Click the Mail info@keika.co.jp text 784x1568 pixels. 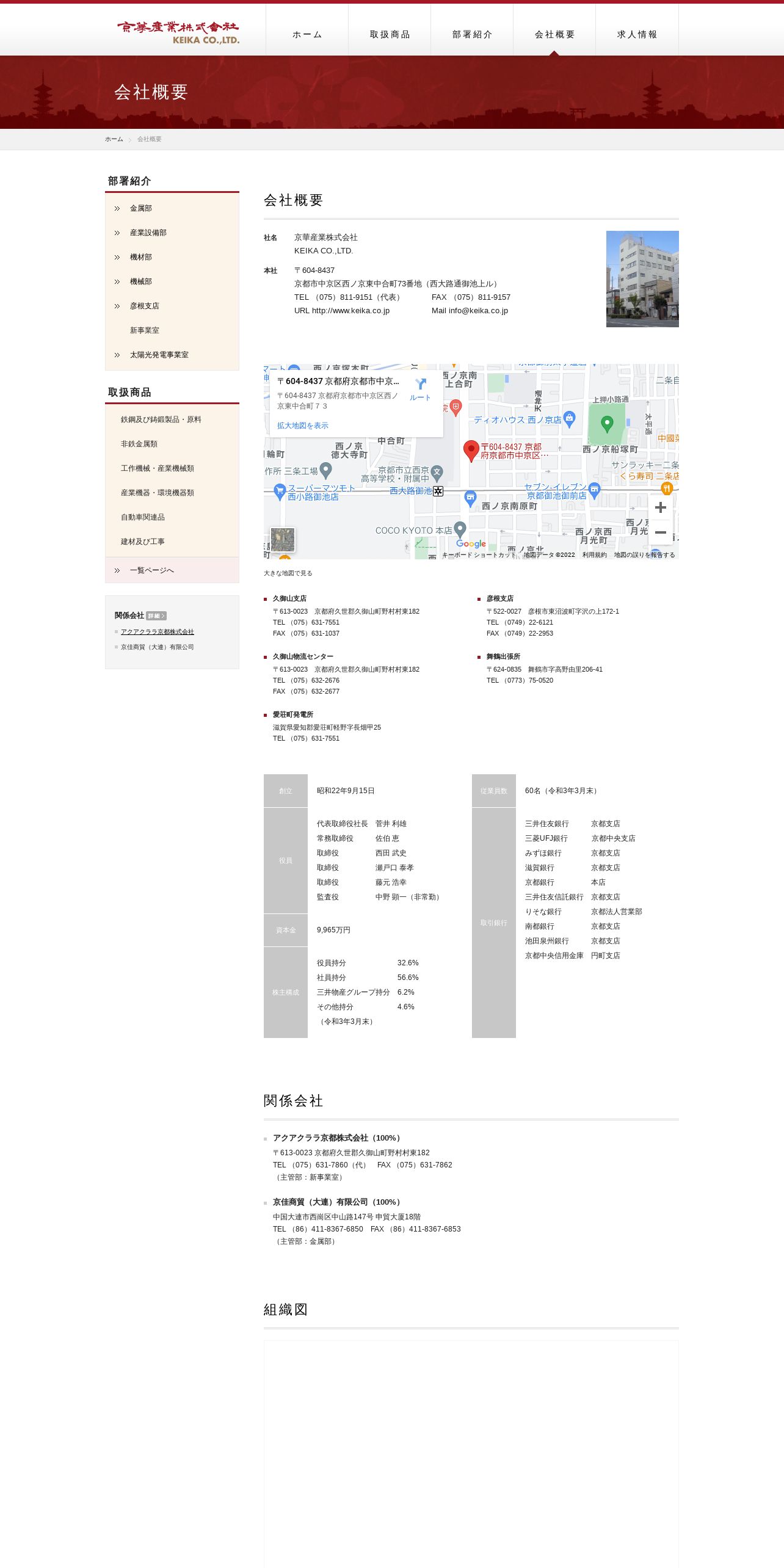(470, 311)
